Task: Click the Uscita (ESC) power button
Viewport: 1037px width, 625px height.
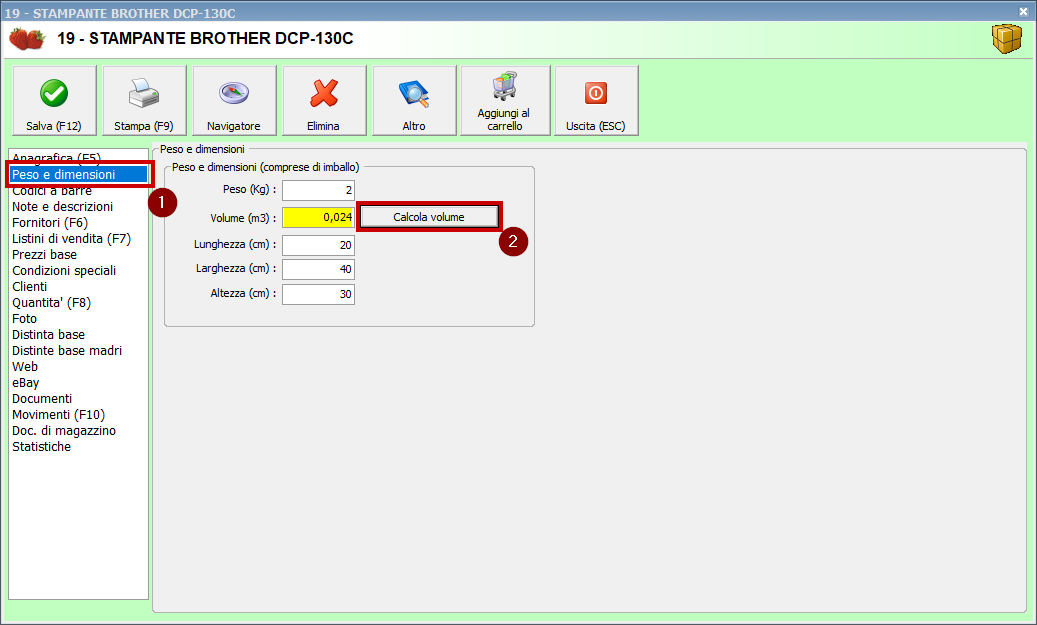Action: tap(597, 101)
